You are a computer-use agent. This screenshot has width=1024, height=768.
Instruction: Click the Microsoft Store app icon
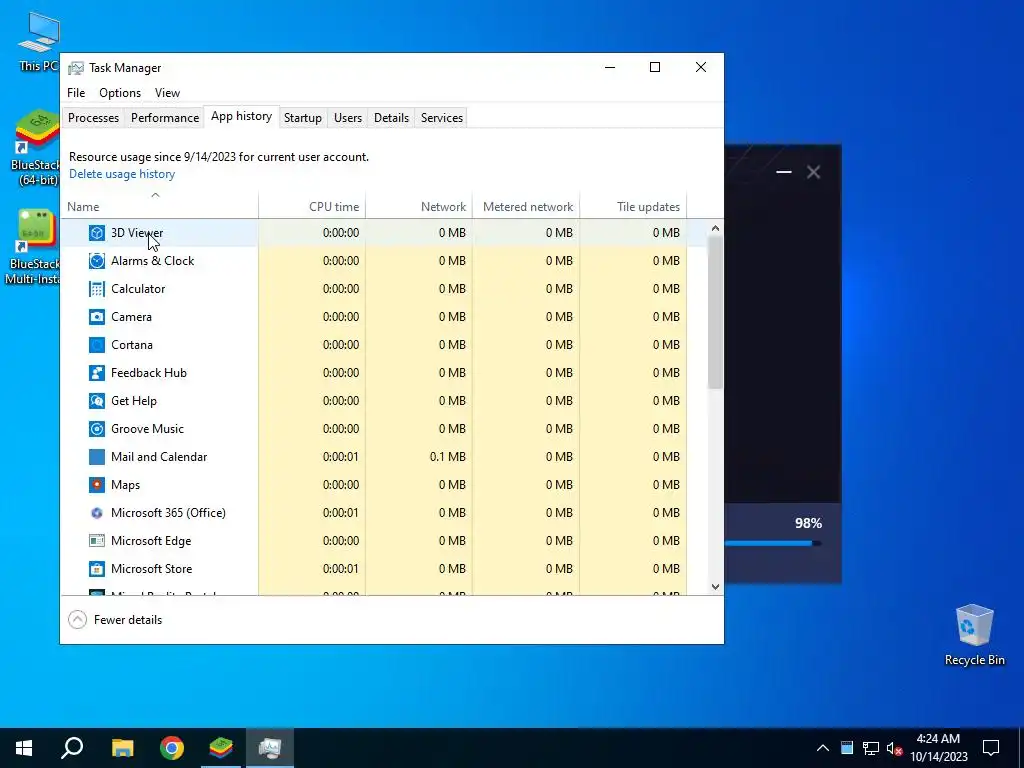click(x=97, y=569)
